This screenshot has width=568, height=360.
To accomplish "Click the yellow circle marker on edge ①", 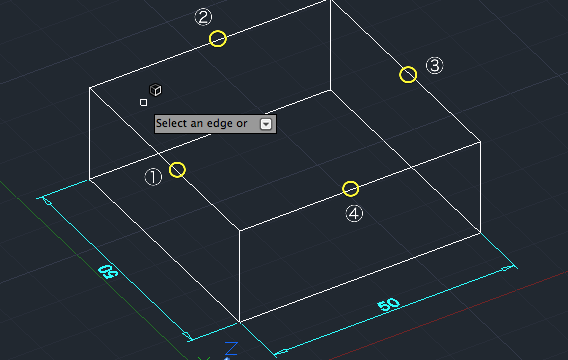I will (x=177, y=170).
